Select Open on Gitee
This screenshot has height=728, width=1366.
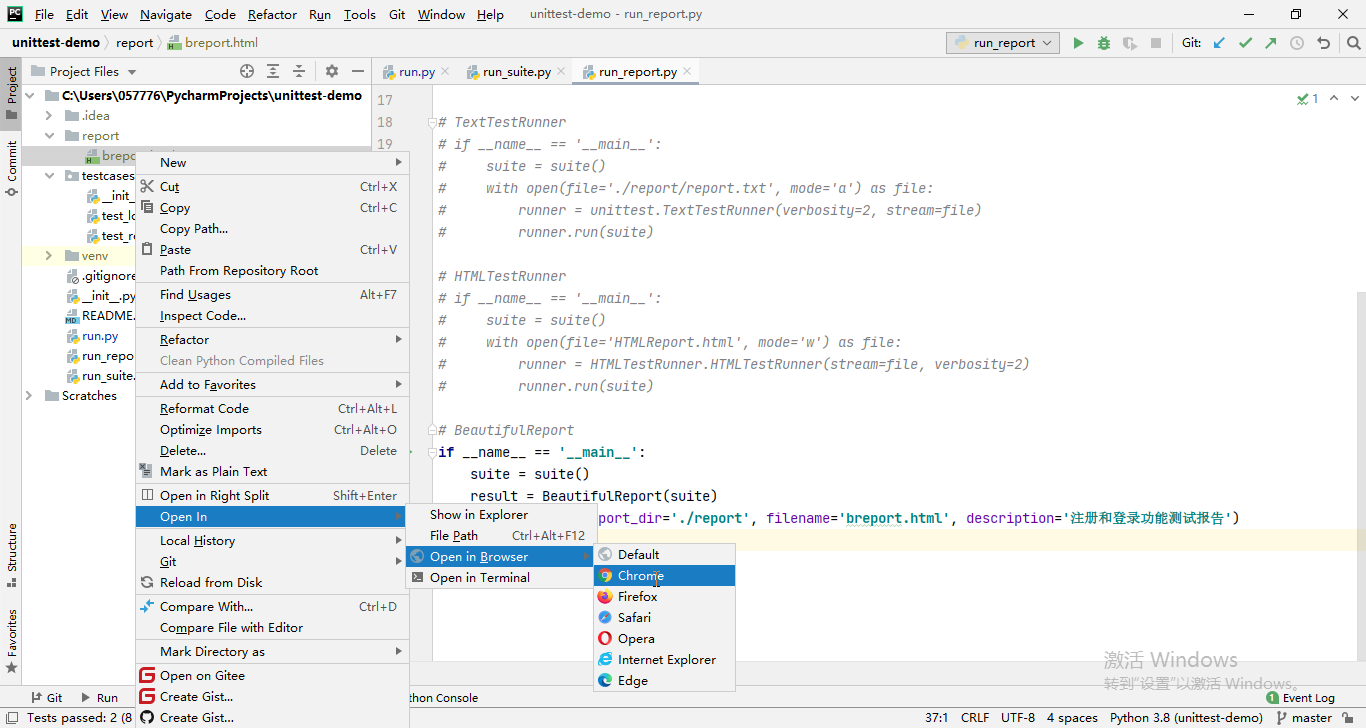pyautogui.click(x=272, y=676)
